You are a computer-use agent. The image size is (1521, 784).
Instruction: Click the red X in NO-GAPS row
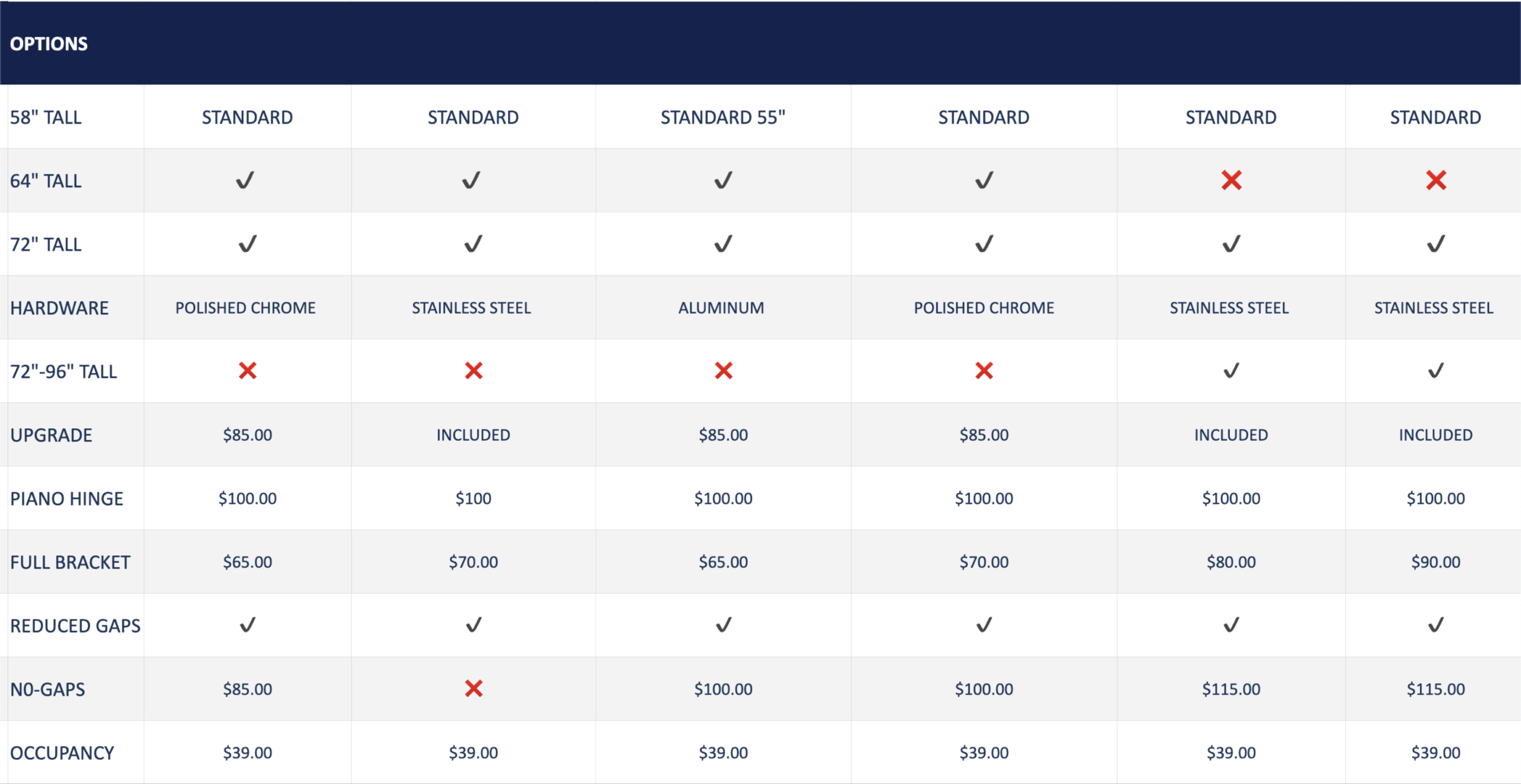[474, 688]
